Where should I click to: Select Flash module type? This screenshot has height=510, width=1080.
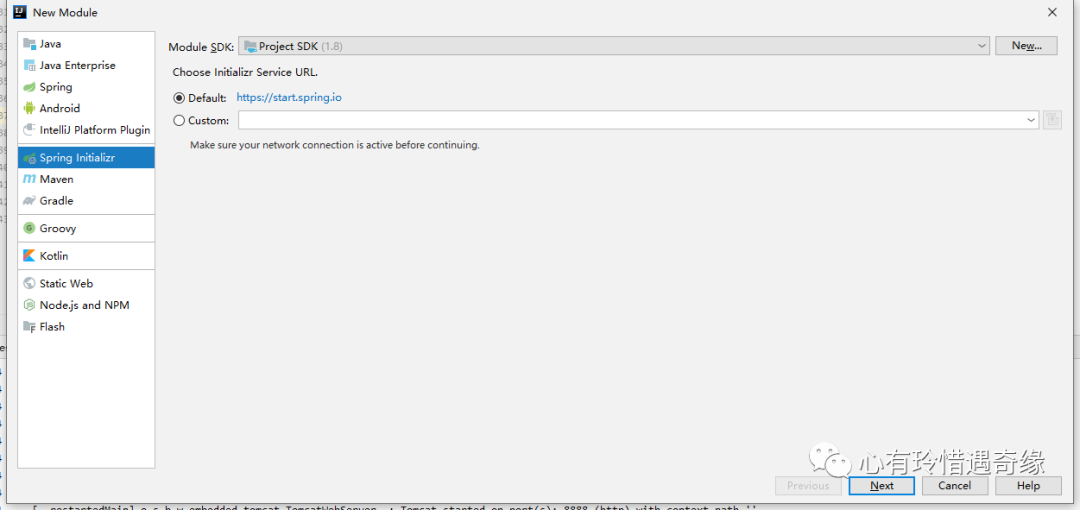tap(86, 327)
